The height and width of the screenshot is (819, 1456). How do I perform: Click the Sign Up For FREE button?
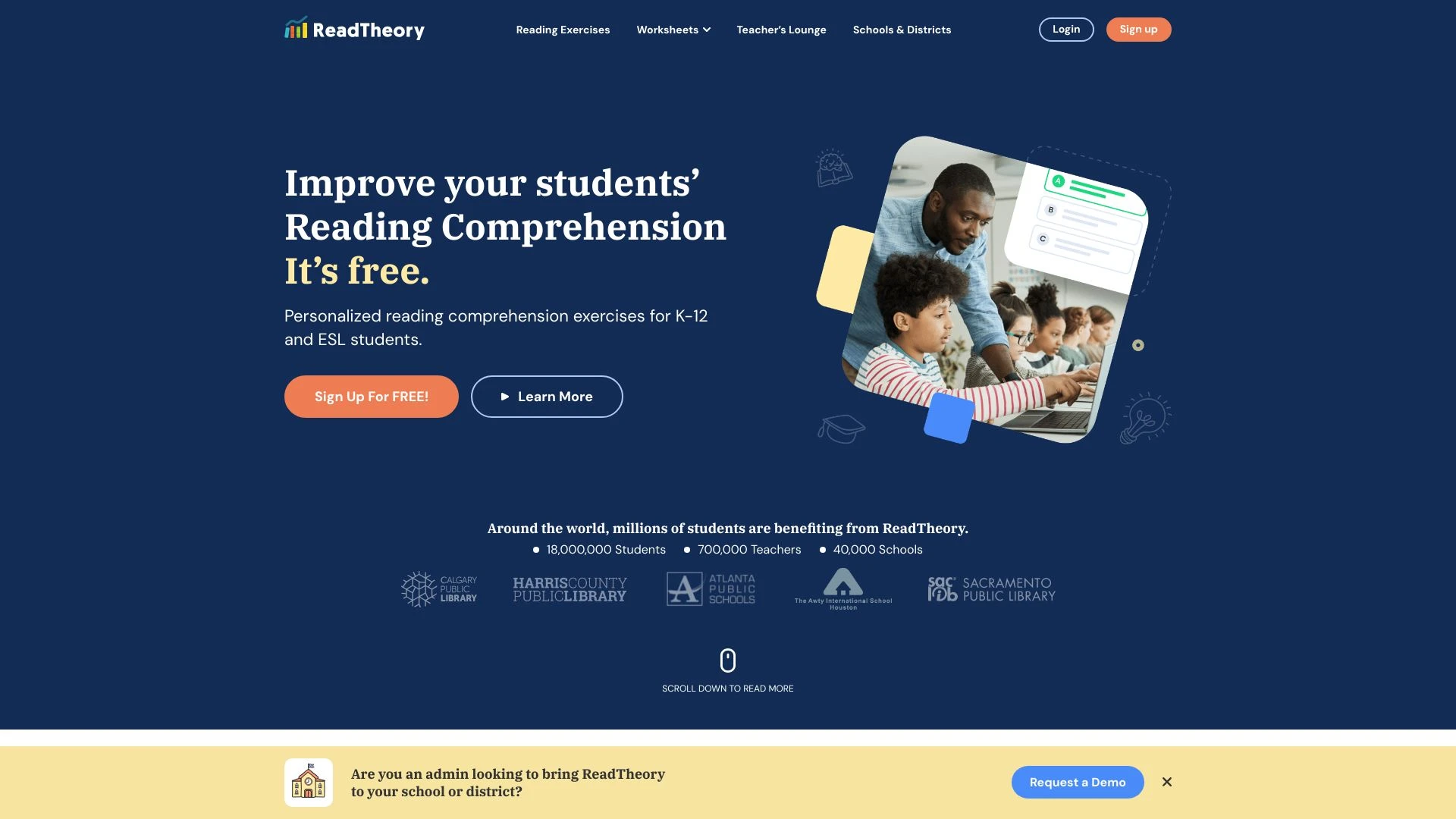(371, 396)
